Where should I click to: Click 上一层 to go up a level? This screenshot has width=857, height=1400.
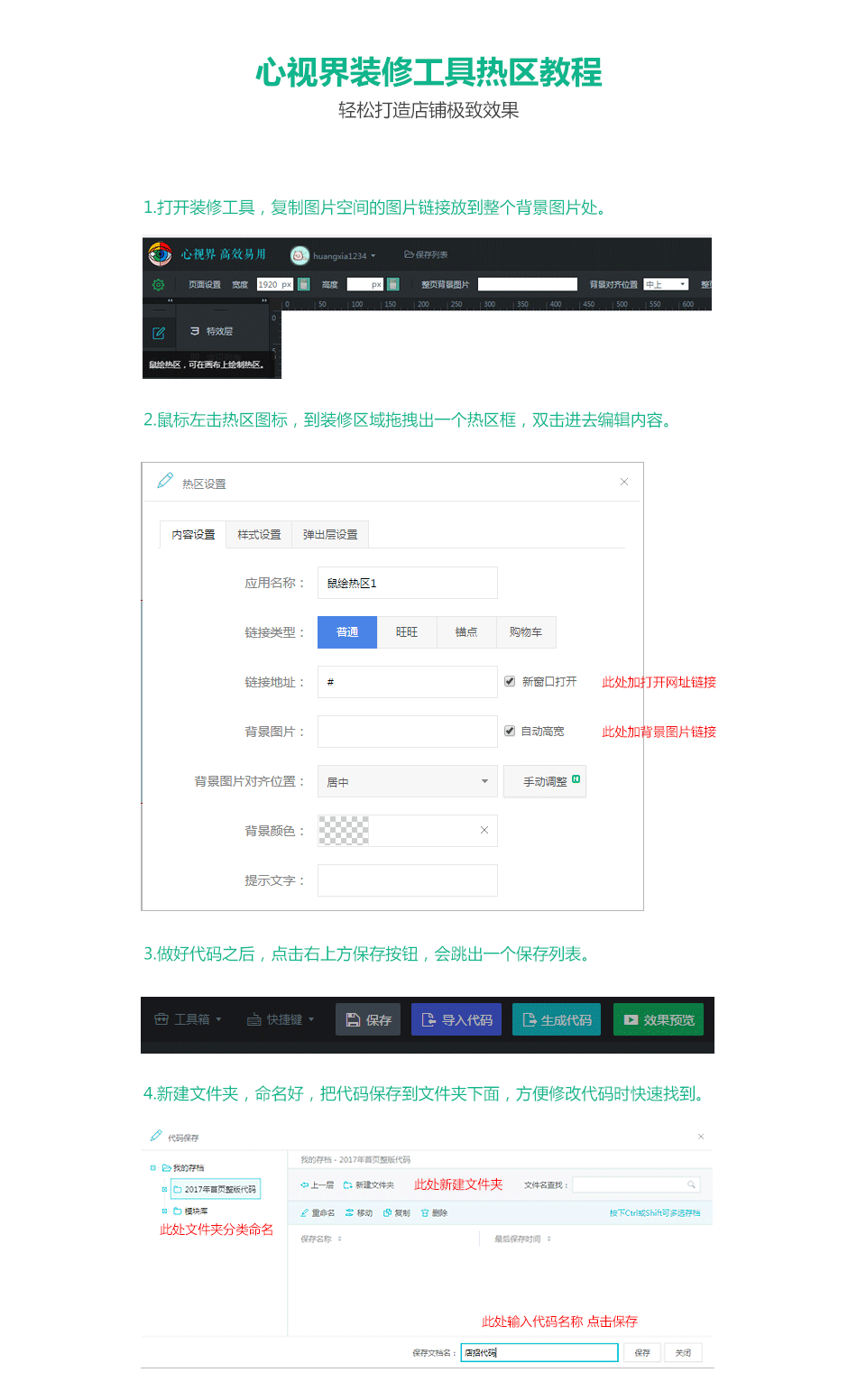(317, 1184)
